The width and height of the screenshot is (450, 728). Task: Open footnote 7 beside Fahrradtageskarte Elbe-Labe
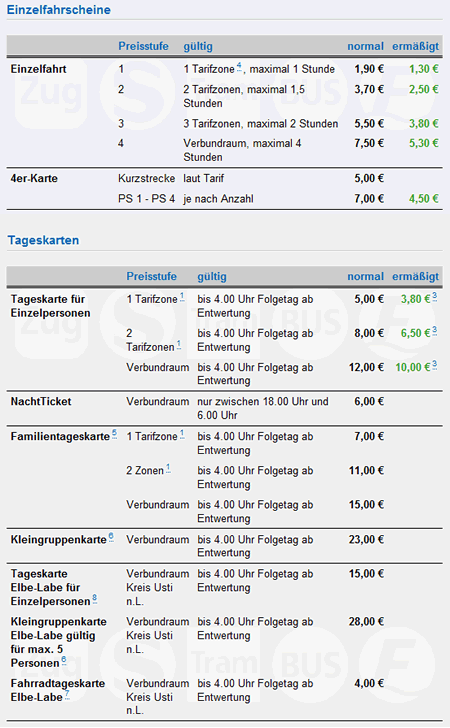click(67, 695)
